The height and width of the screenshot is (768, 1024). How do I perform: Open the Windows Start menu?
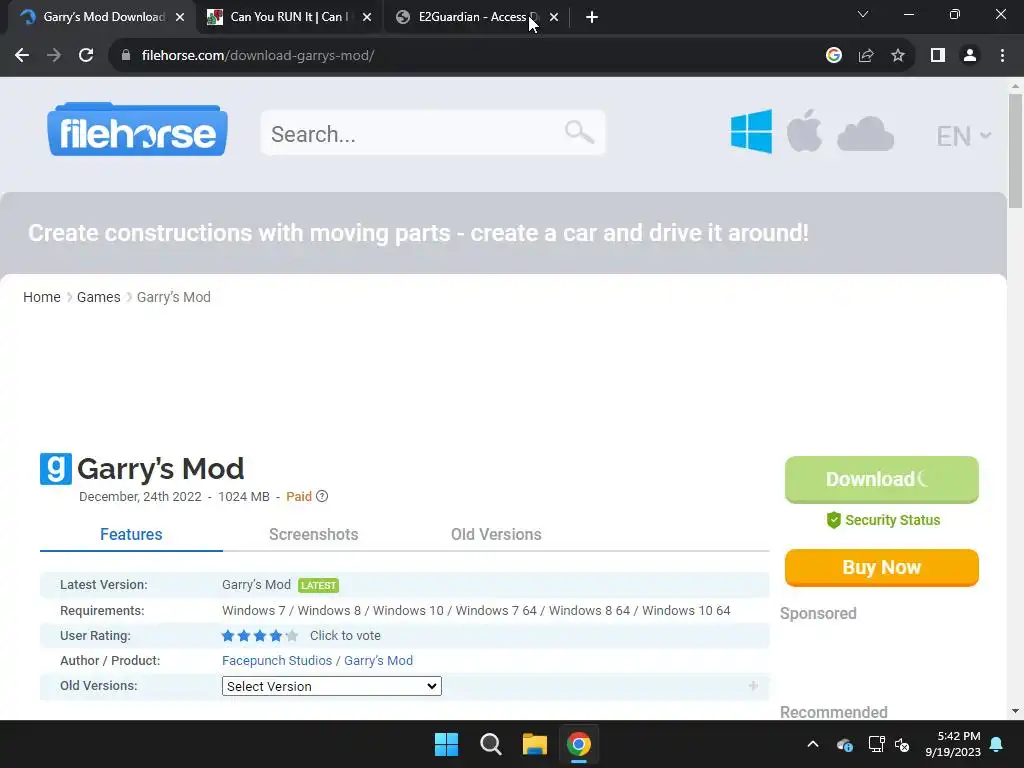pyautogui.click(x=447, y=744)
